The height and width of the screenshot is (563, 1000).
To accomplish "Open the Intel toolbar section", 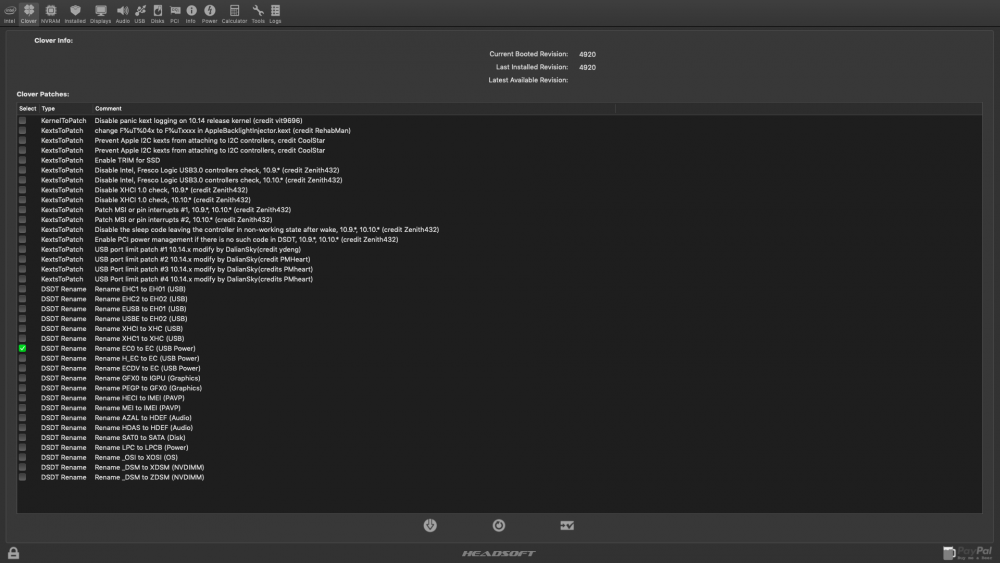I will (10, 13).
